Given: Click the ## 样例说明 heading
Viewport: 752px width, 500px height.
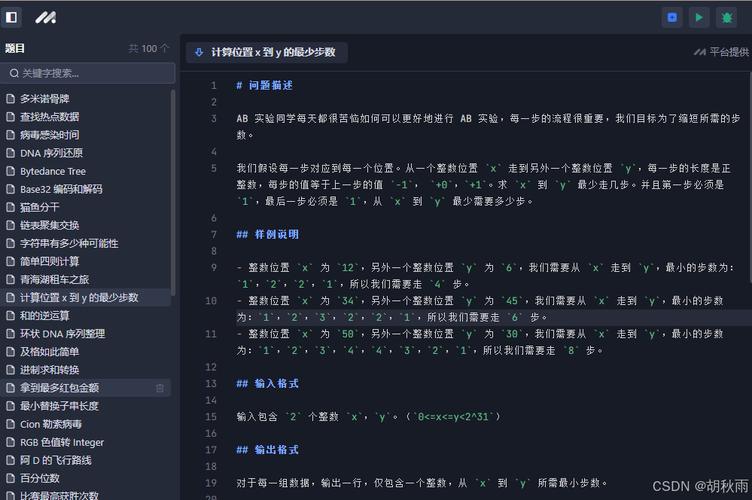Looking at the screenshot, I should point(267,234).
